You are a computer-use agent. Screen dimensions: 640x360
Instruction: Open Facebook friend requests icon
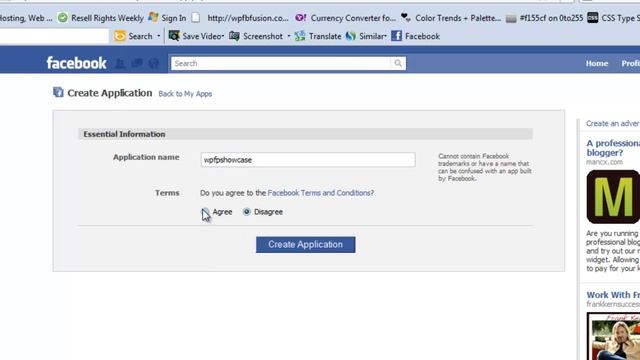tap(120, 63)
